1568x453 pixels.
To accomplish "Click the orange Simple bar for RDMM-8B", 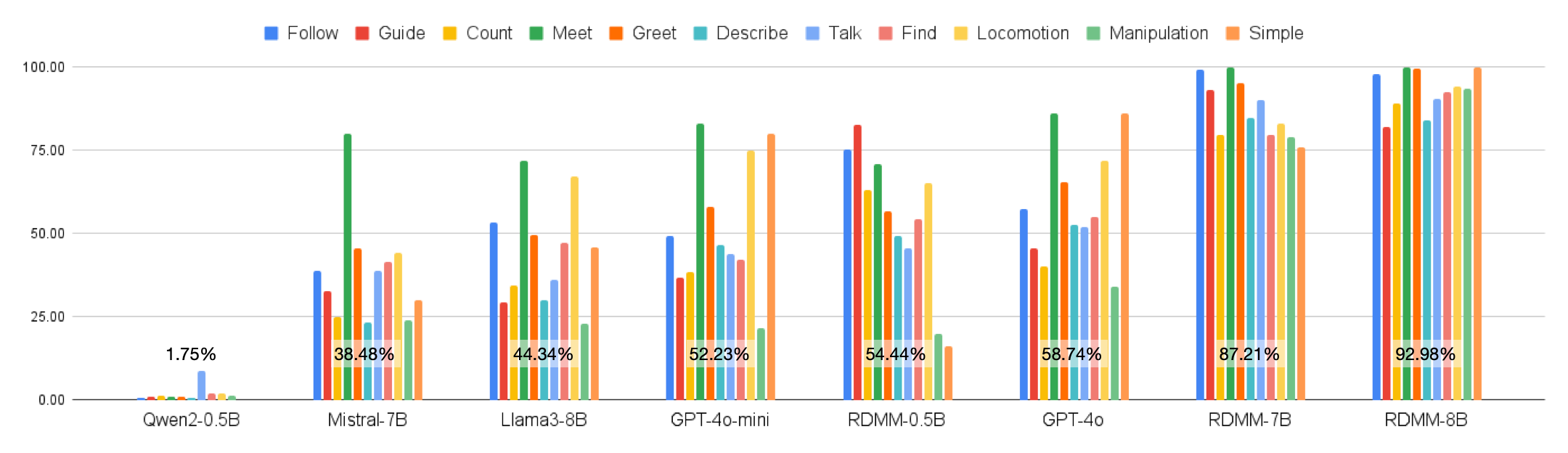I will tap(1477, 234).
